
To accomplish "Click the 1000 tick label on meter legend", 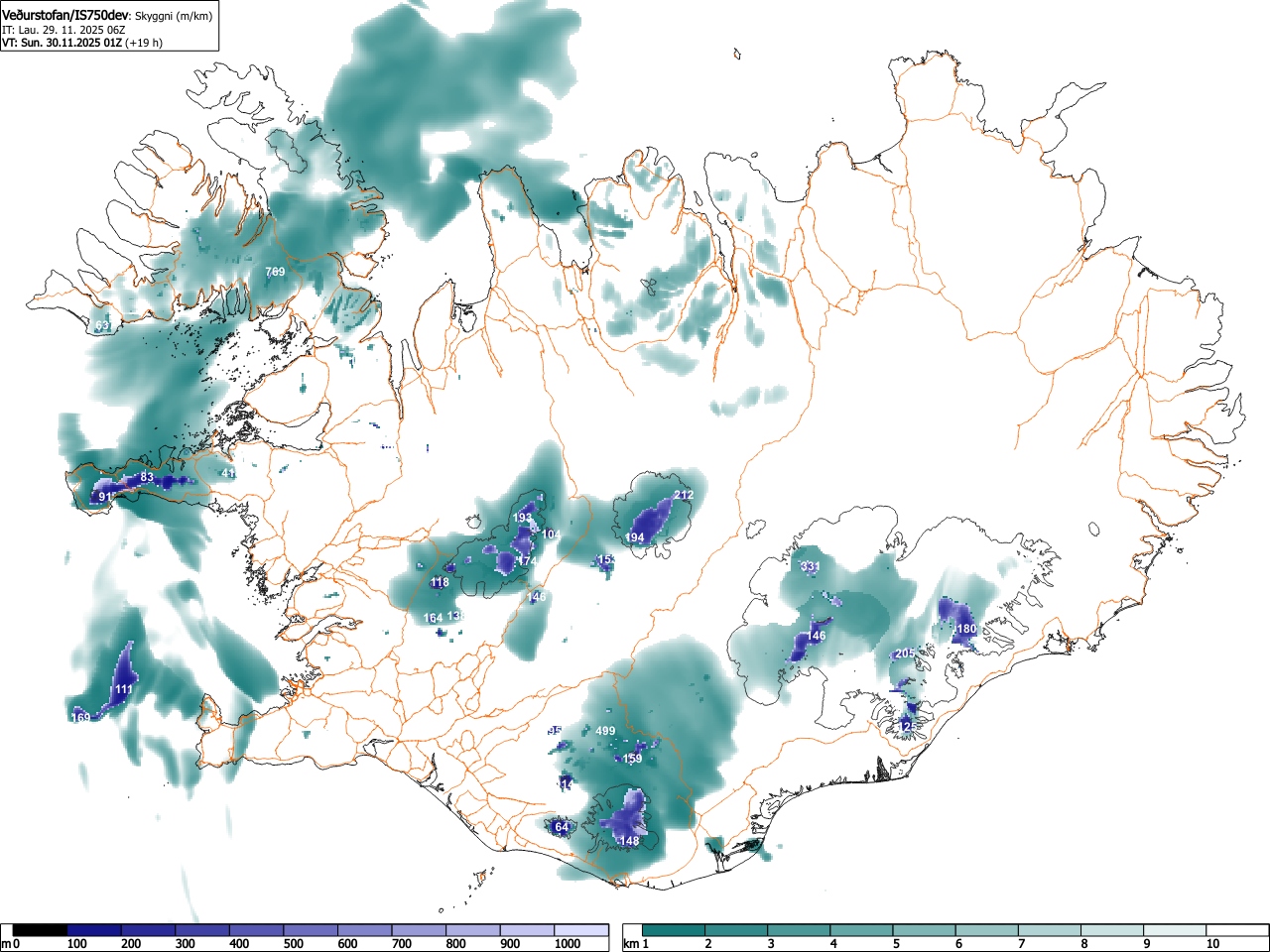I will click(x=568, y=944).
